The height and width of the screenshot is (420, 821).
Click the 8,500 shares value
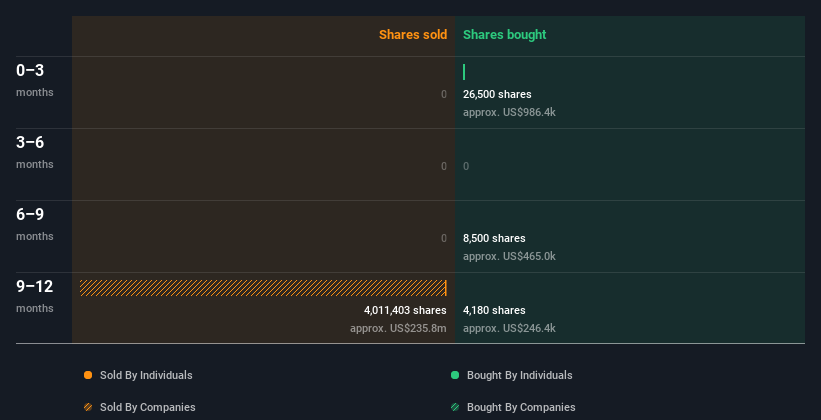point(494,238)
